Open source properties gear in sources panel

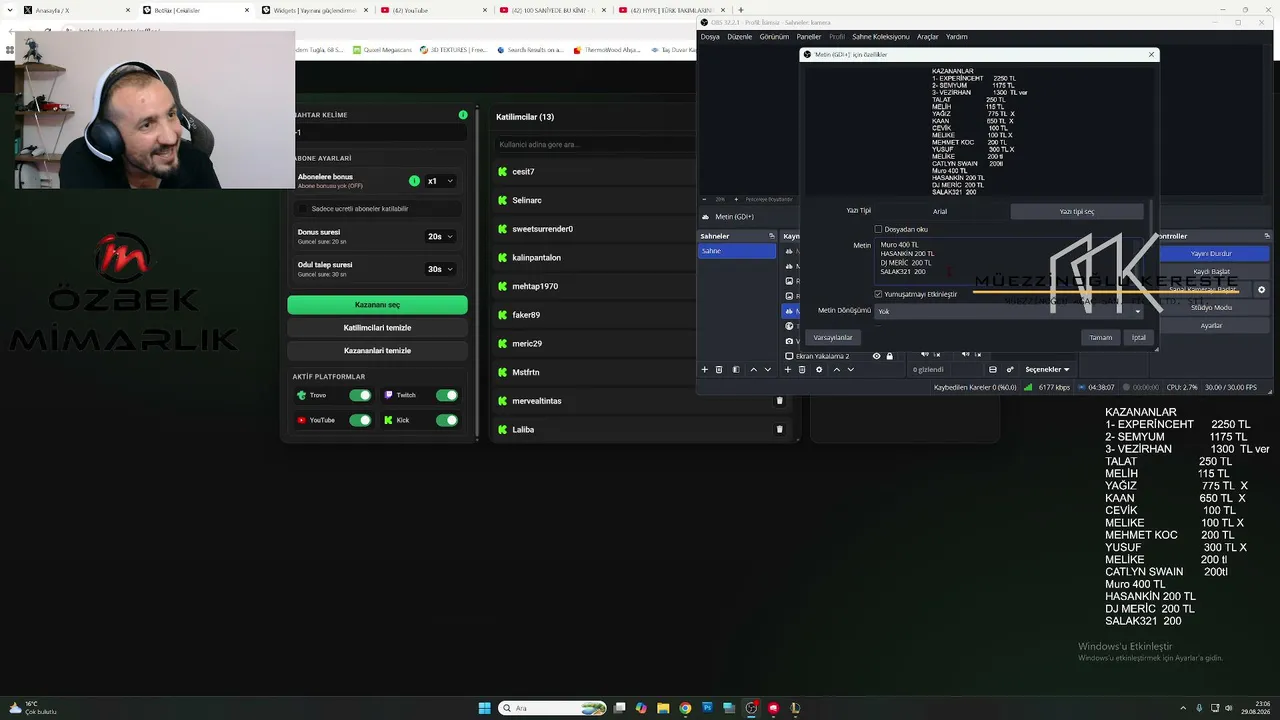(819, 370)
